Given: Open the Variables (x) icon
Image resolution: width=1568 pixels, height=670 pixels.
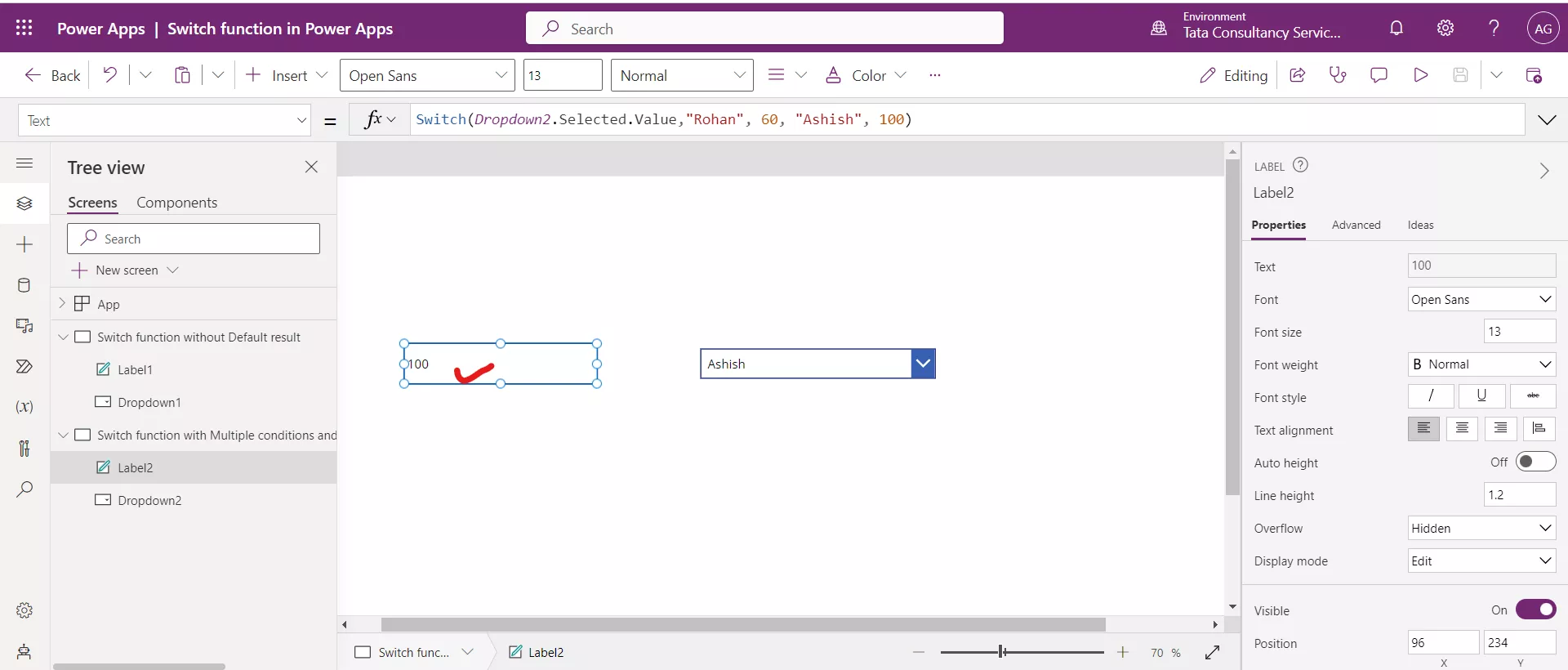Looking at the screenshot, I should [24, 407].
